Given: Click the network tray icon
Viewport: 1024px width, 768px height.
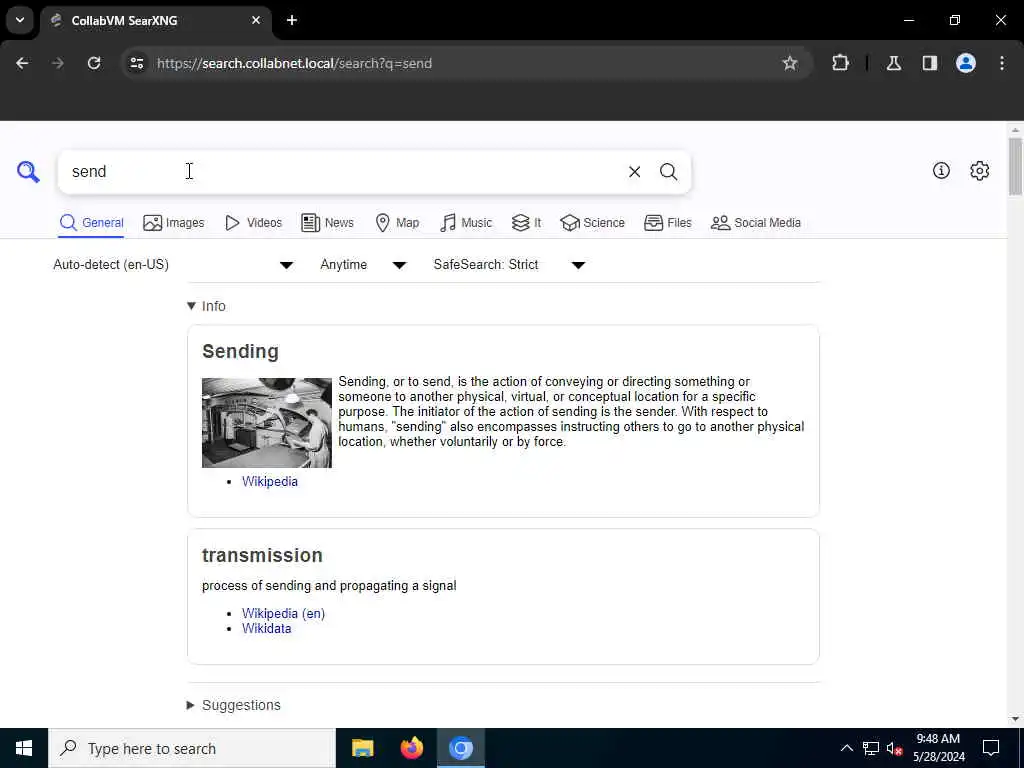Looking at the screenshot, I should [871, 748].
